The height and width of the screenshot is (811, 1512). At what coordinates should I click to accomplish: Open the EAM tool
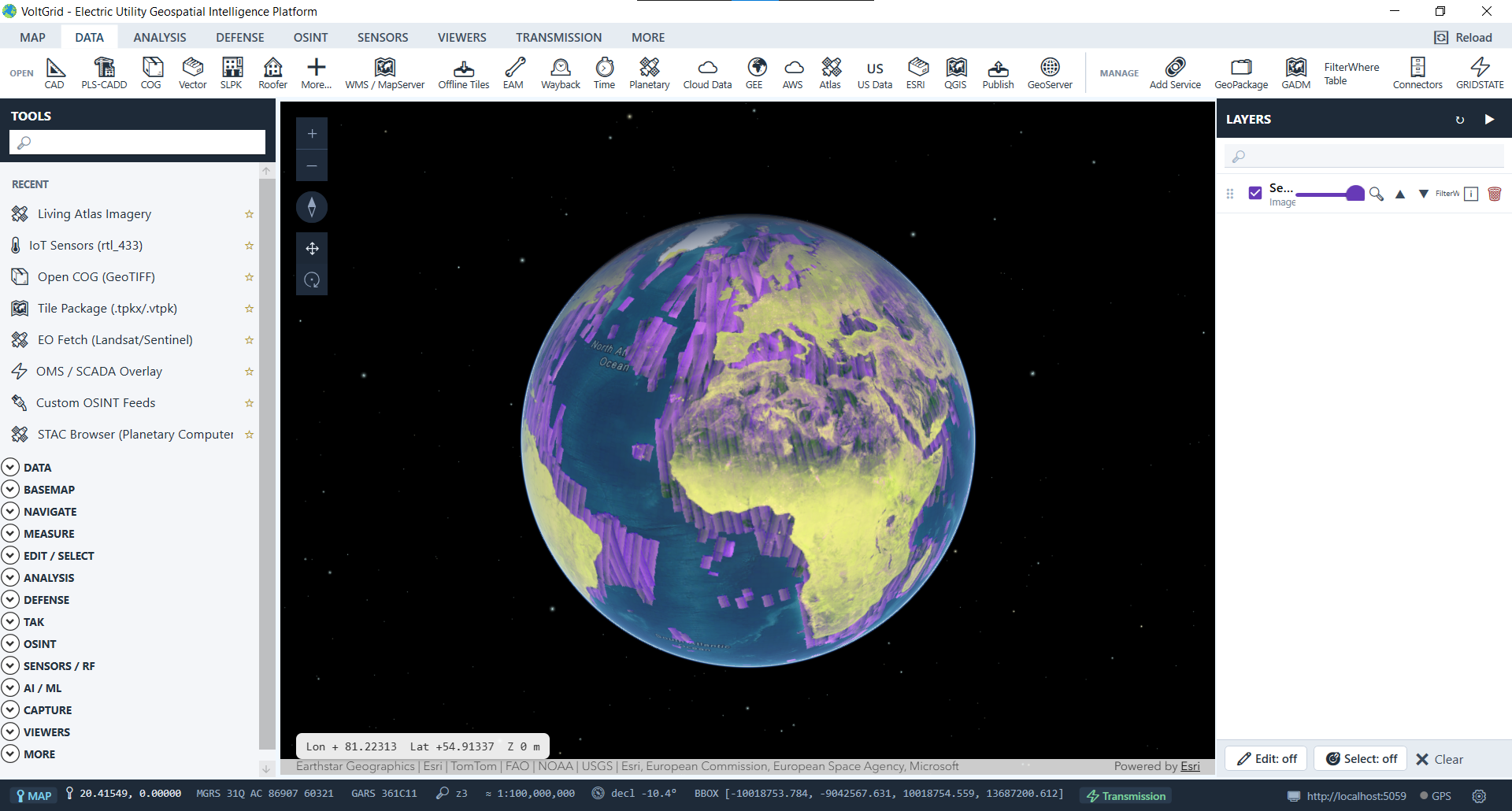513,73
